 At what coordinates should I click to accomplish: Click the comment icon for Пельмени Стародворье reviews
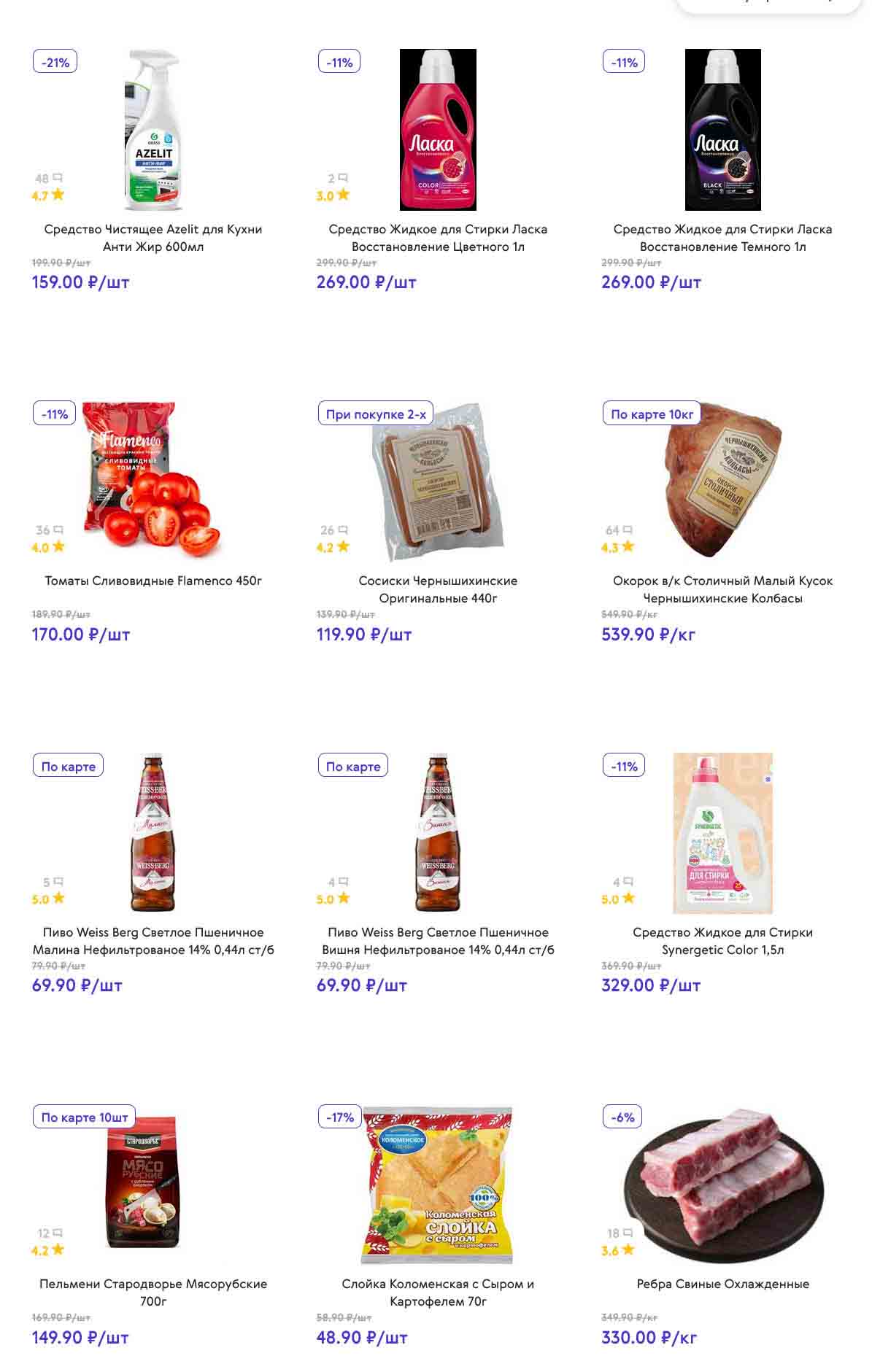[x=58, y=1233]
